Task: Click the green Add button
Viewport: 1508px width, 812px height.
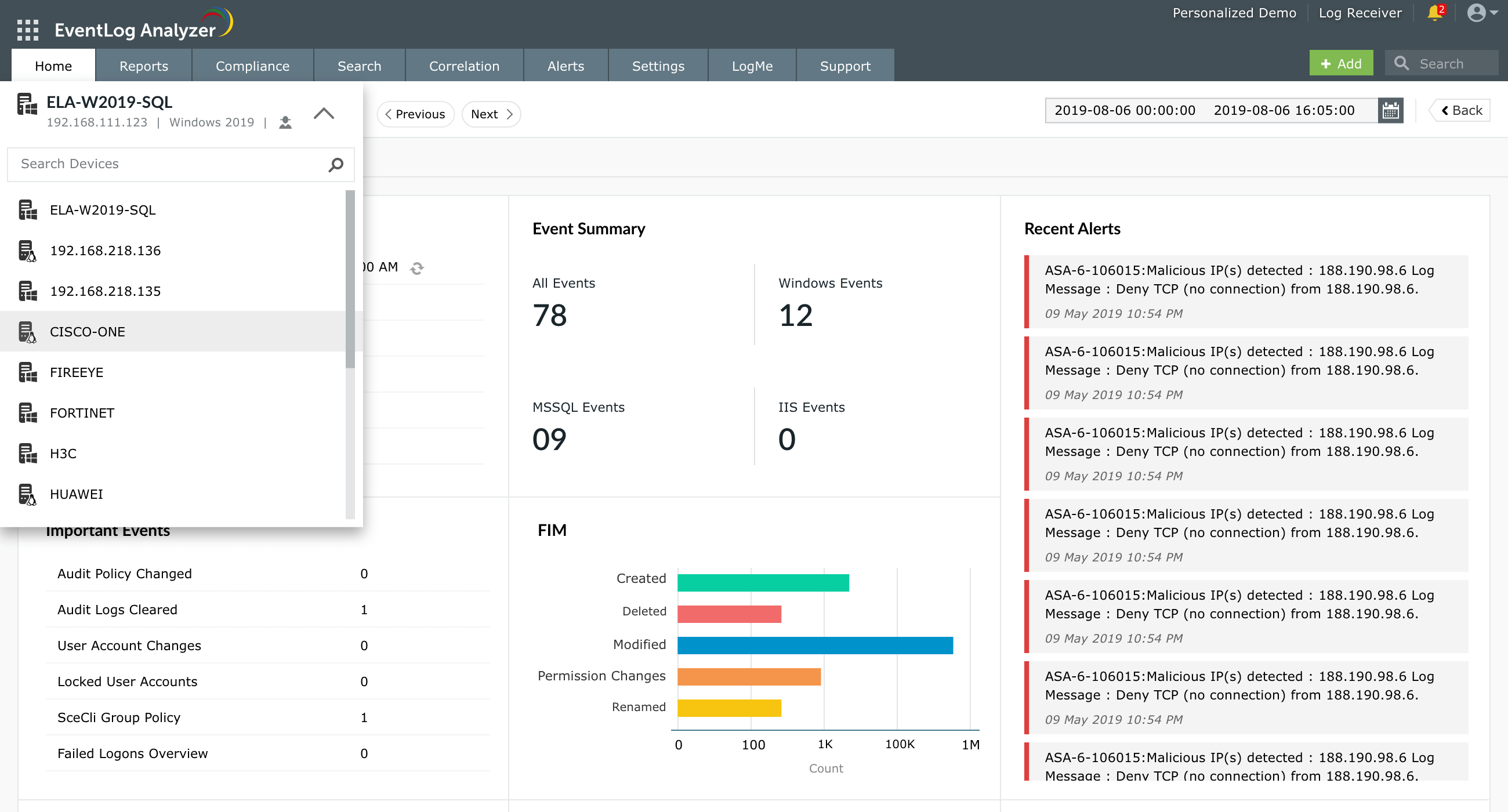Action: pyautogui.click(x=1340, y=63)
